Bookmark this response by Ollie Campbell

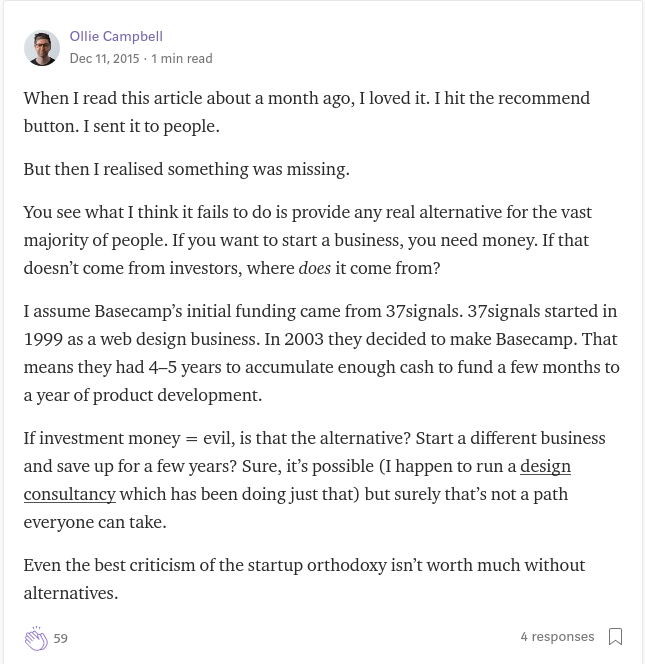point(615,636)
